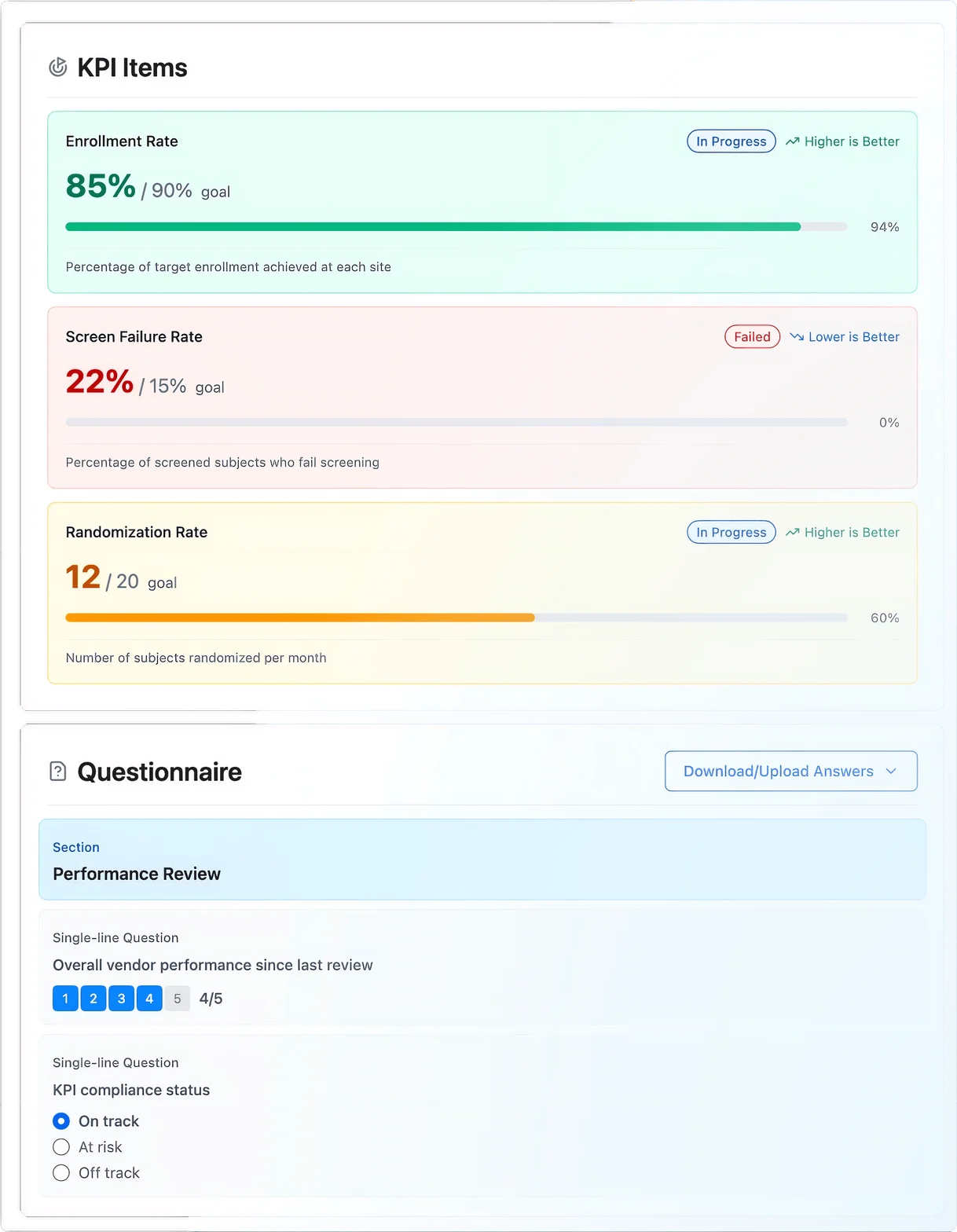Open the Download/Upload Answers dropdown

tap(790, 771)
